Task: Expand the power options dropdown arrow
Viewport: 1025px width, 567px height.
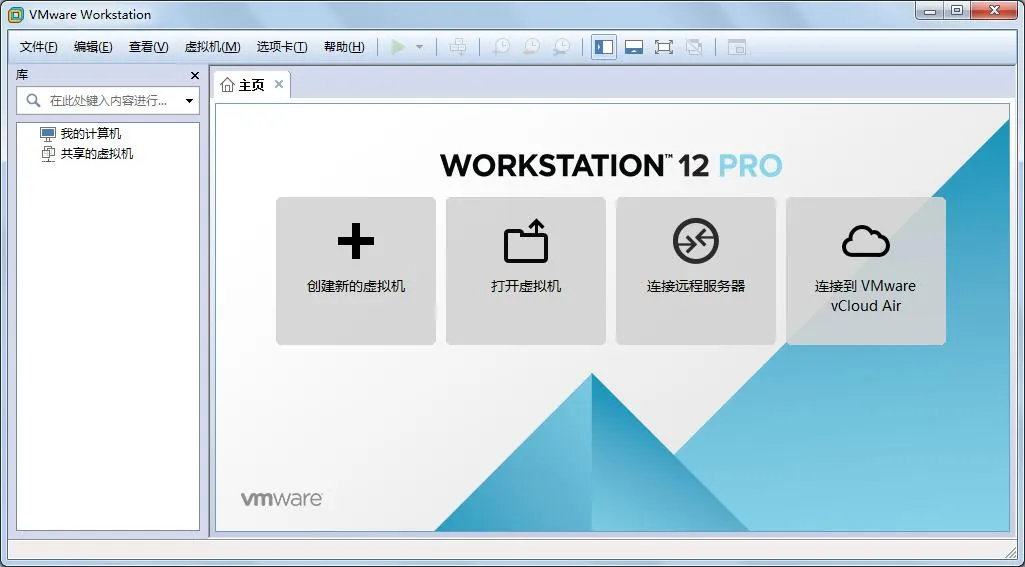Action: pyautogui.click(x=419, y=47)
